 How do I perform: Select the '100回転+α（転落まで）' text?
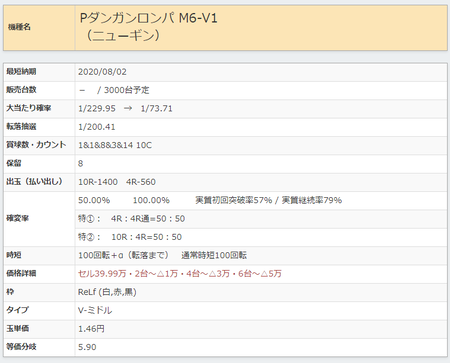coord(124,255)
